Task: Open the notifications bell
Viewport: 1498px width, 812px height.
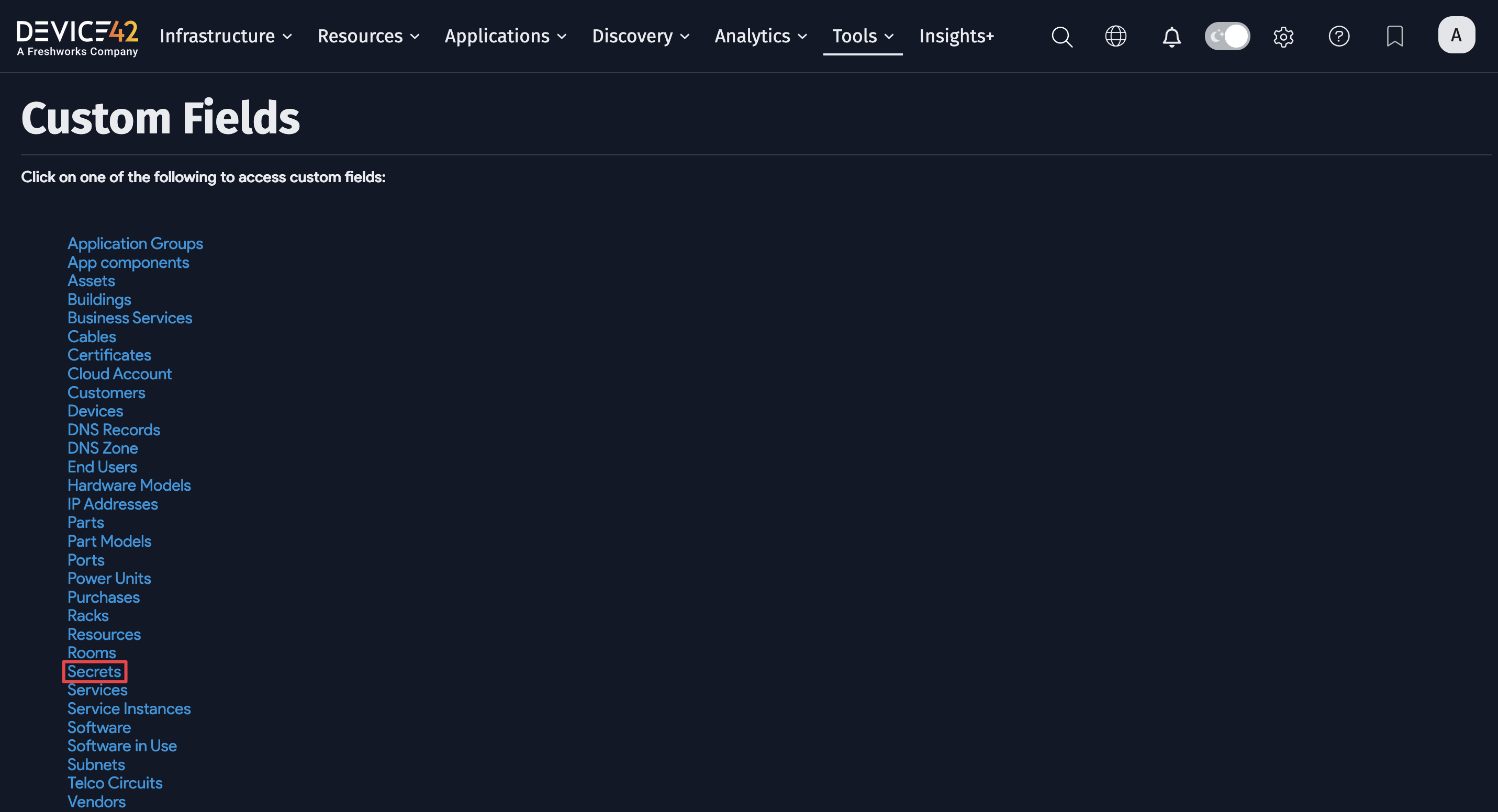Action: pos(1171,36)
